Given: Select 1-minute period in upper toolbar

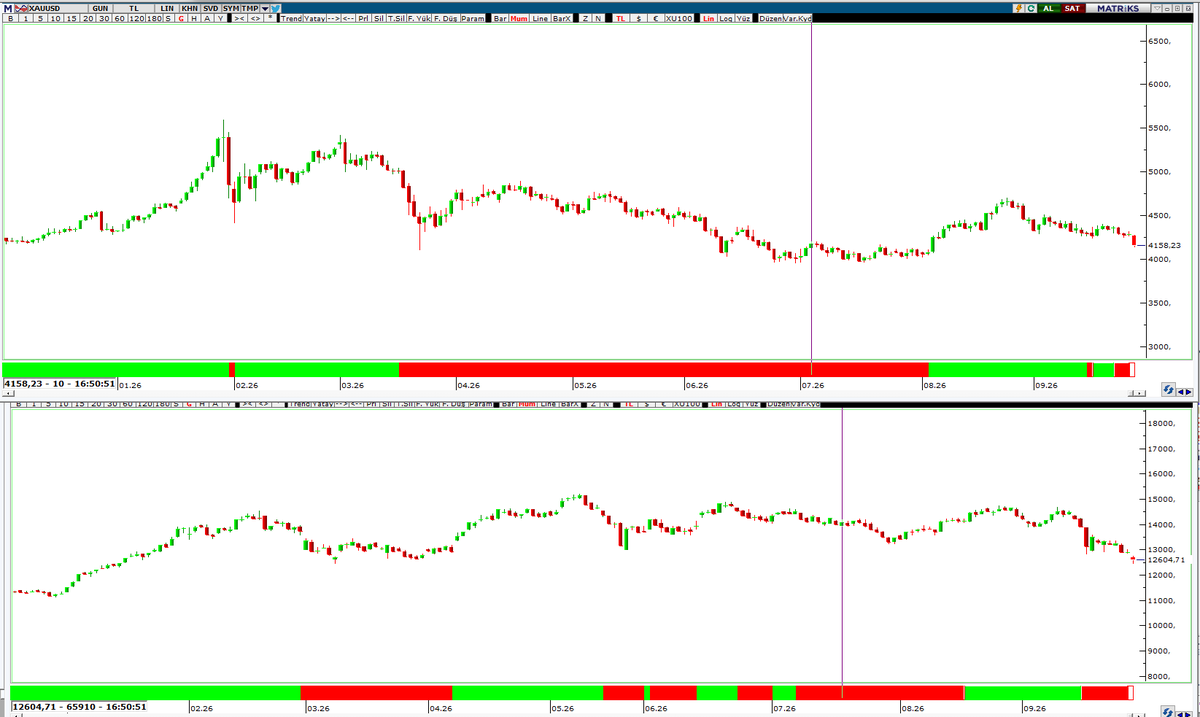Looking at the screenshot, I should tap(25, 19).
